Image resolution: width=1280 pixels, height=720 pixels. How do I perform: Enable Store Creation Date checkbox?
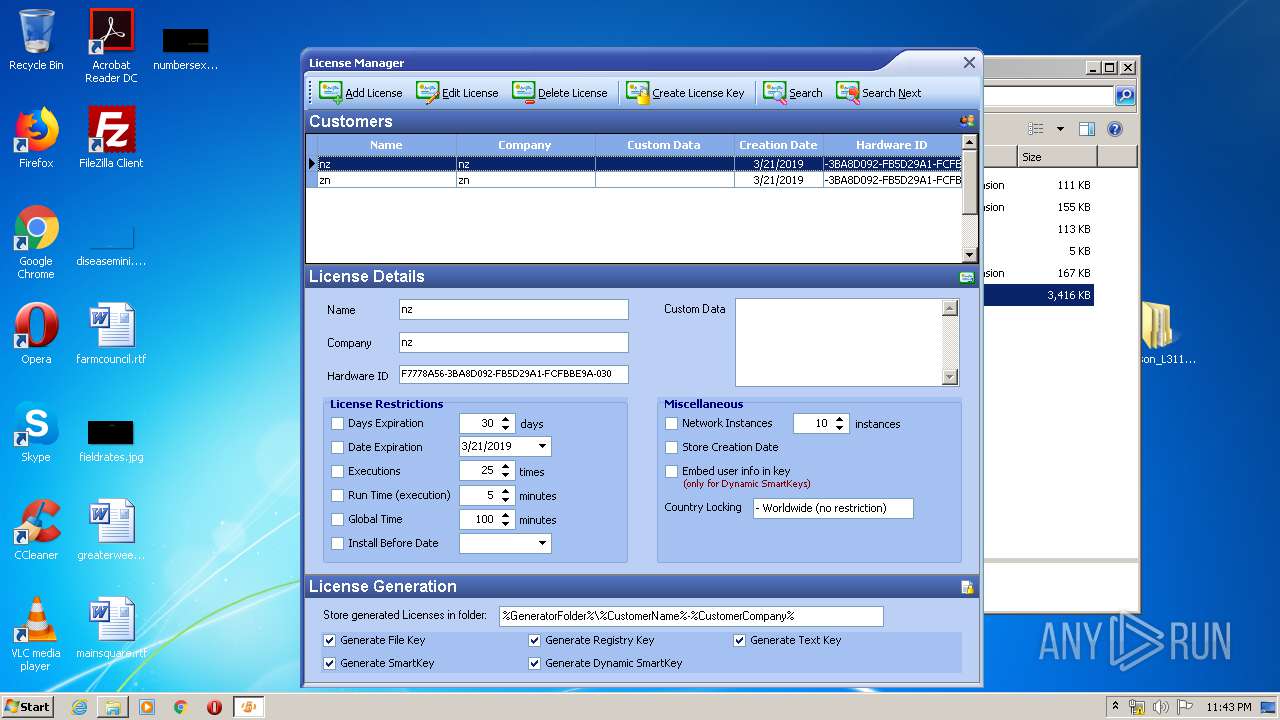[671, 448]
